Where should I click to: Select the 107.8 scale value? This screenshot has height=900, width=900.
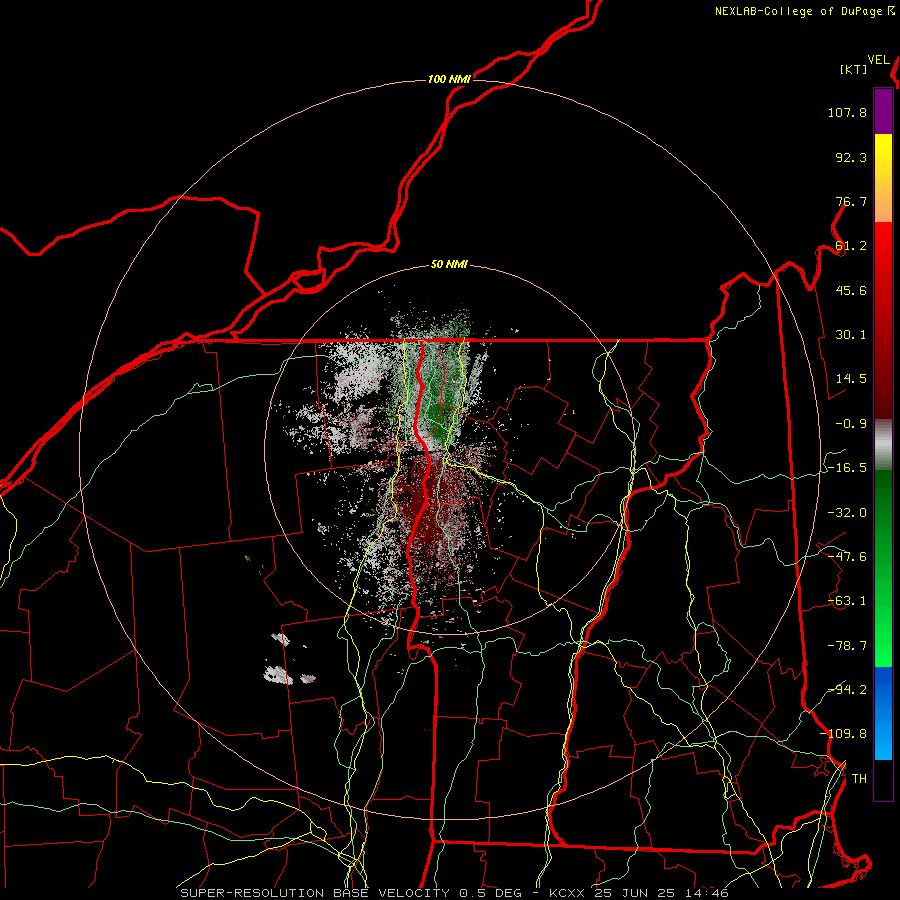847,112
